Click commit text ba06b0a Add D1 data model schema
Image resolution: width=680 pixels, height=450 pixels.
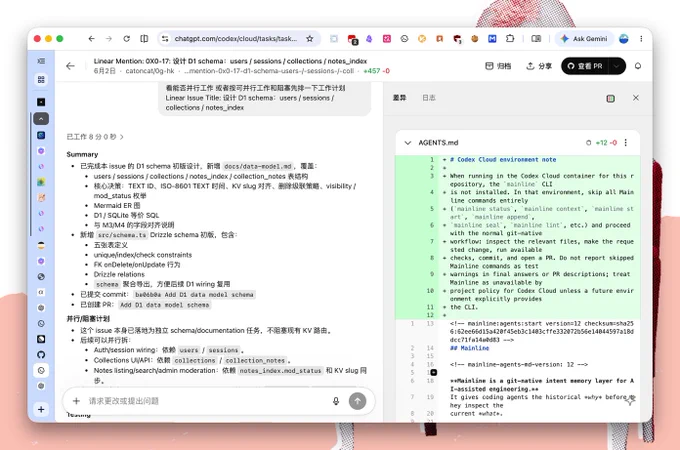coord(193,295)
